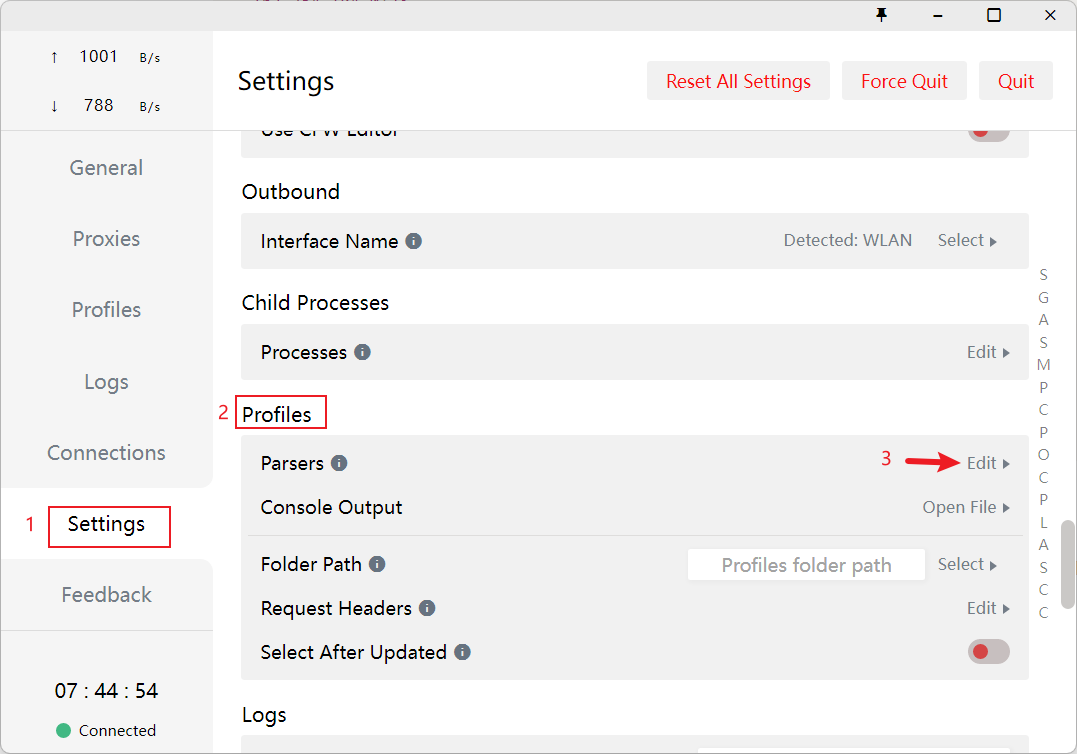This screenshot has height=754, width=1077.
Task: Click the info icon next to Interface Name
Action: point(414,241)
